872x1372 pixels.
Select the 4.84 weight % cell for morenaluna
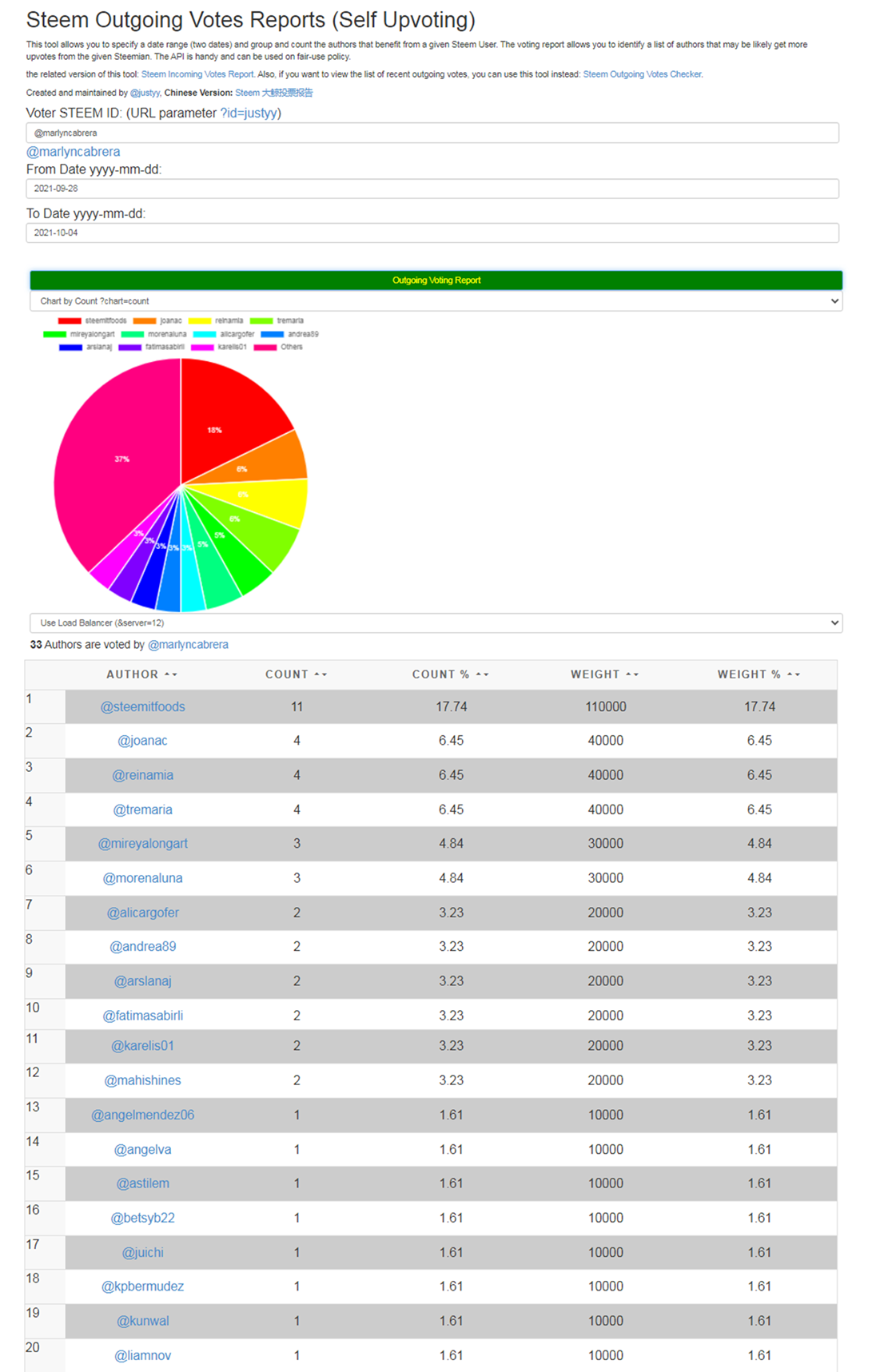[x=759, y=878]
